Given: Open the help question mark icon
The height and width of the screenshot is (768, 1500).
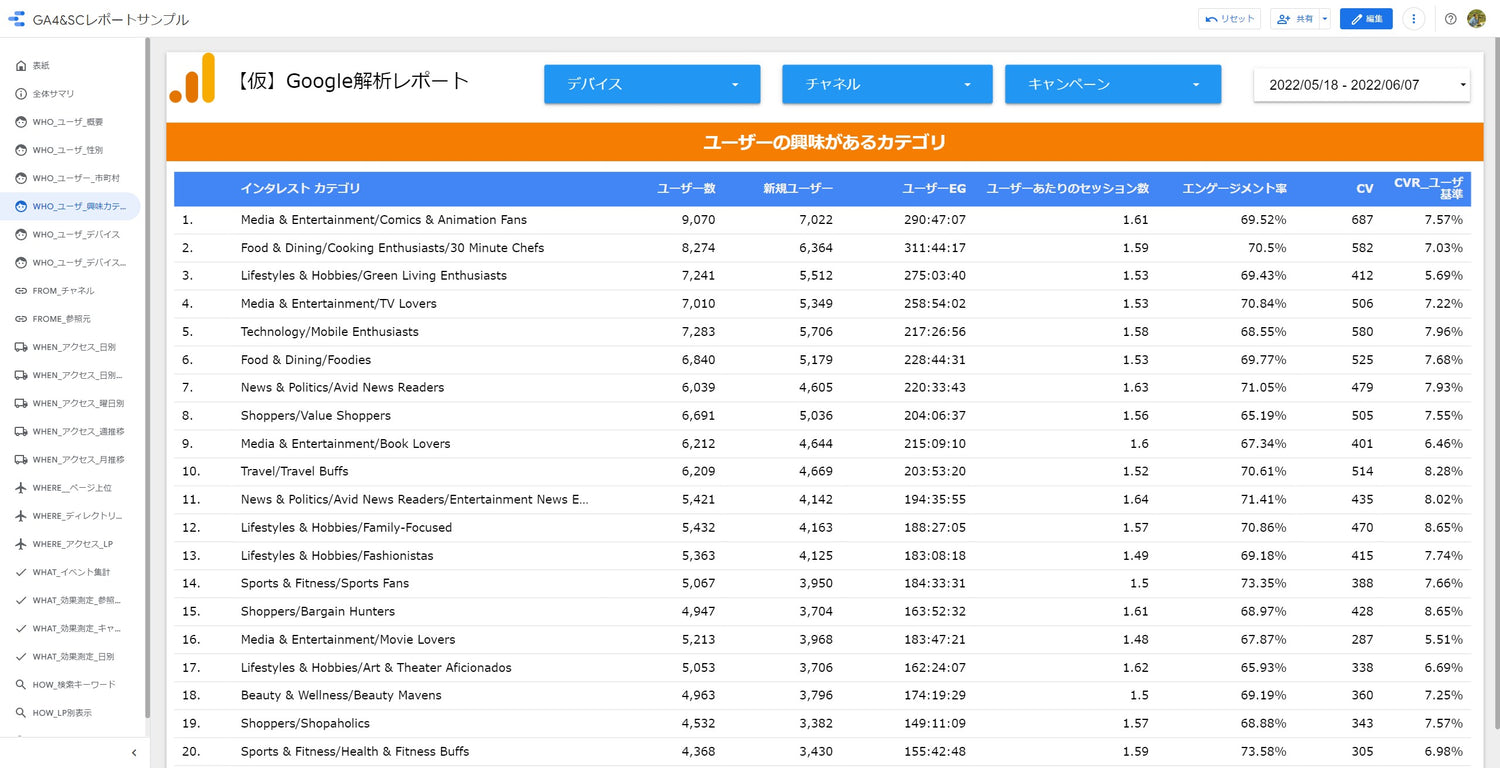Looking at the screenshot, I should 1451,19.
